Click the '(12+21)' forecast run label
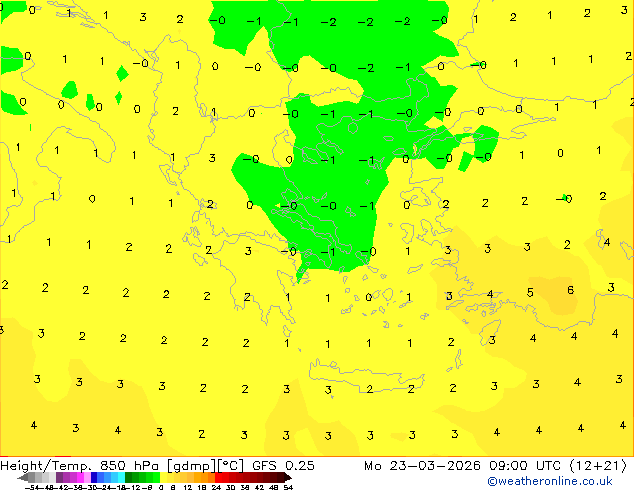The height and width of the screenshot is (490, 634). tap(598, 466)
